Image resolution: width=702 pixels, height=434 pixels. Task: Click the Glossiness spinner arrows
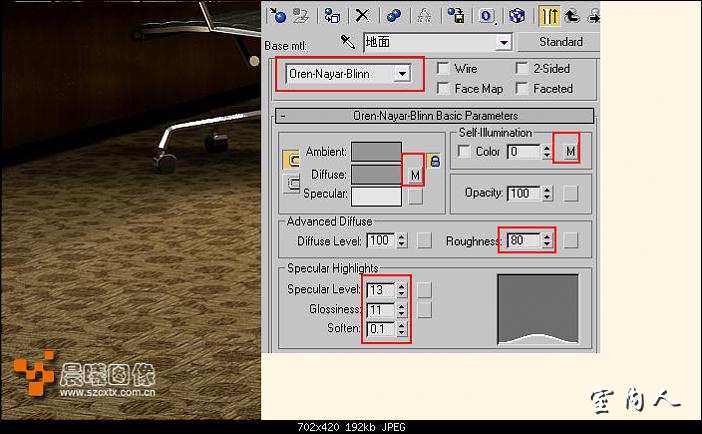(402, 309)
